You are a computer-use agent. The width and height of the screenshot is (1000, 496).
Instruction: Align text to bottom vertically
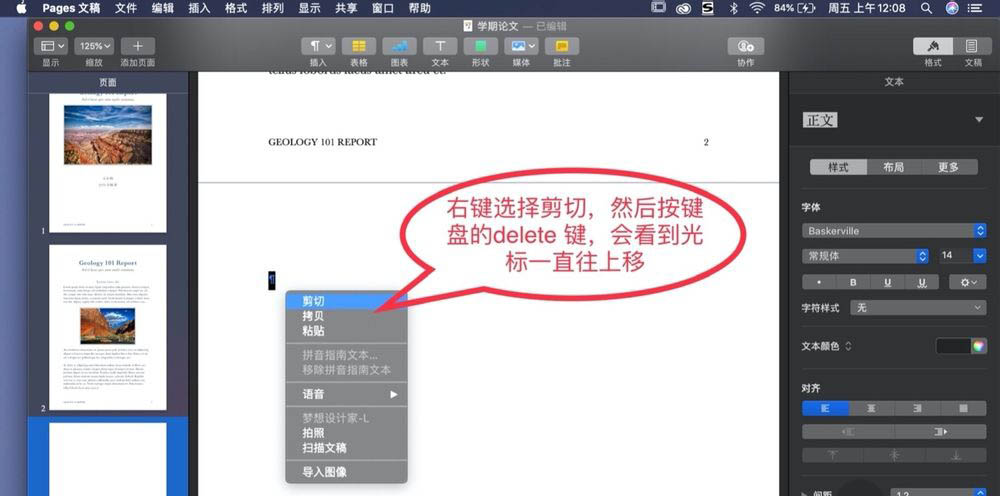[956, 455]
